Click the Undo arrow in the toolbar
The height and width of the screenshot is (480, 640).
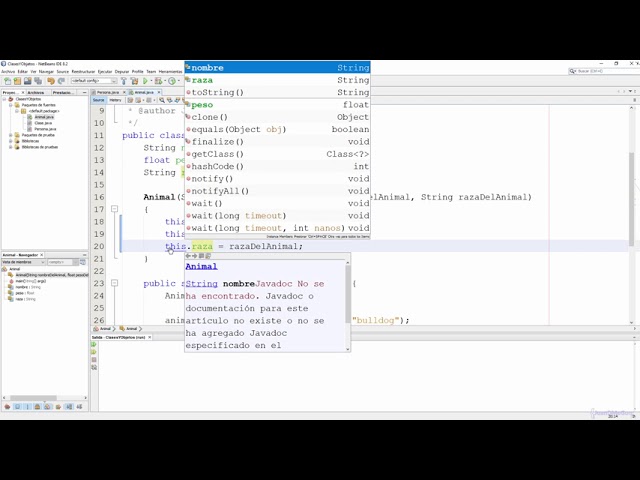(51, 81)
